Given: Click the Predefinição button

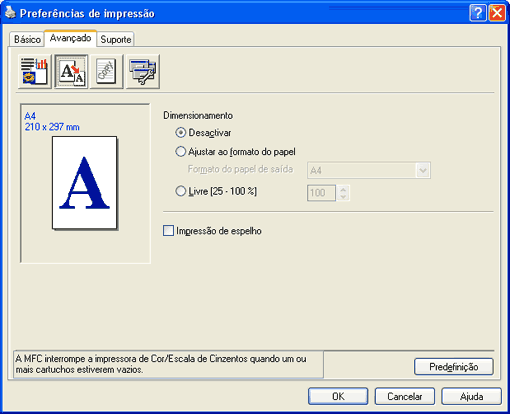Looking at the screenshot, I should point(454,367).
